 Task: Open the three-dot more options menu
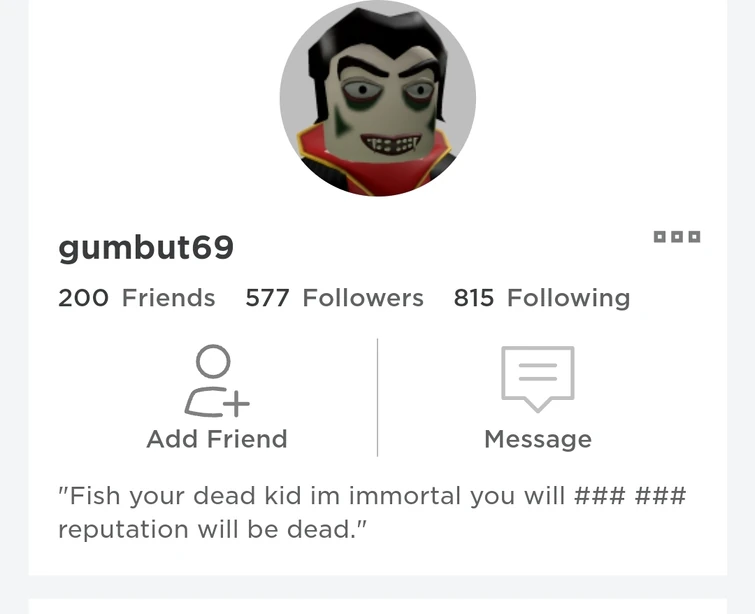tap(677, 236)
